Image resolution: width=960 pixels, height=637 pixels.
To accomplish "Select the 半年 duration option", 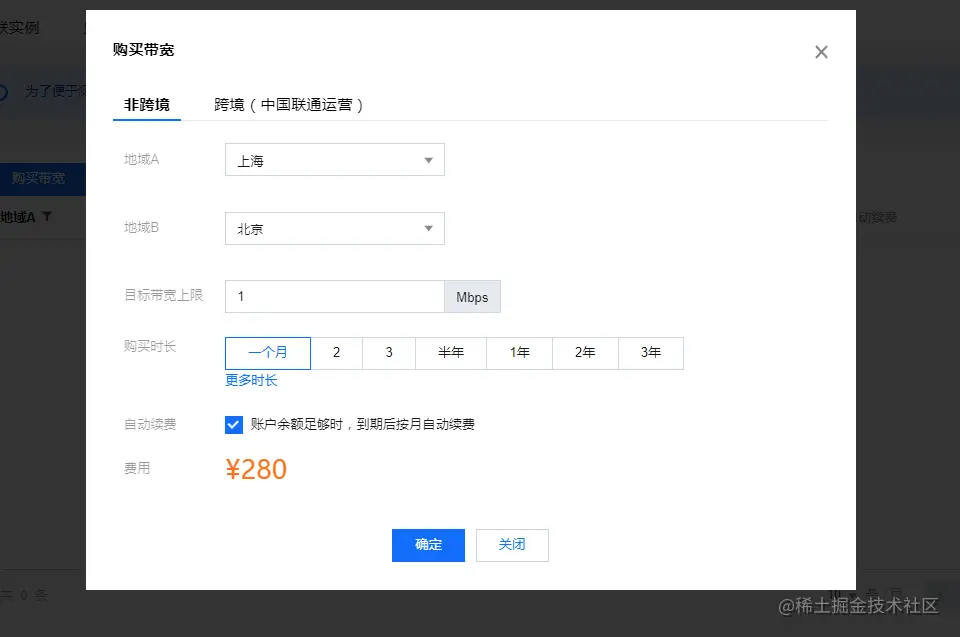I will [451, 353].
